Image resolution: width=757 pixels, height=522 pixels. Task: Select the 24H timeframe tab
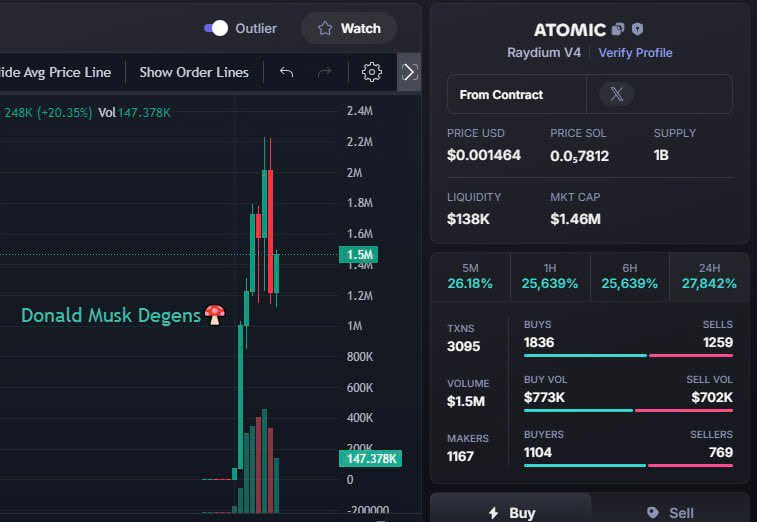click(709, 277)
